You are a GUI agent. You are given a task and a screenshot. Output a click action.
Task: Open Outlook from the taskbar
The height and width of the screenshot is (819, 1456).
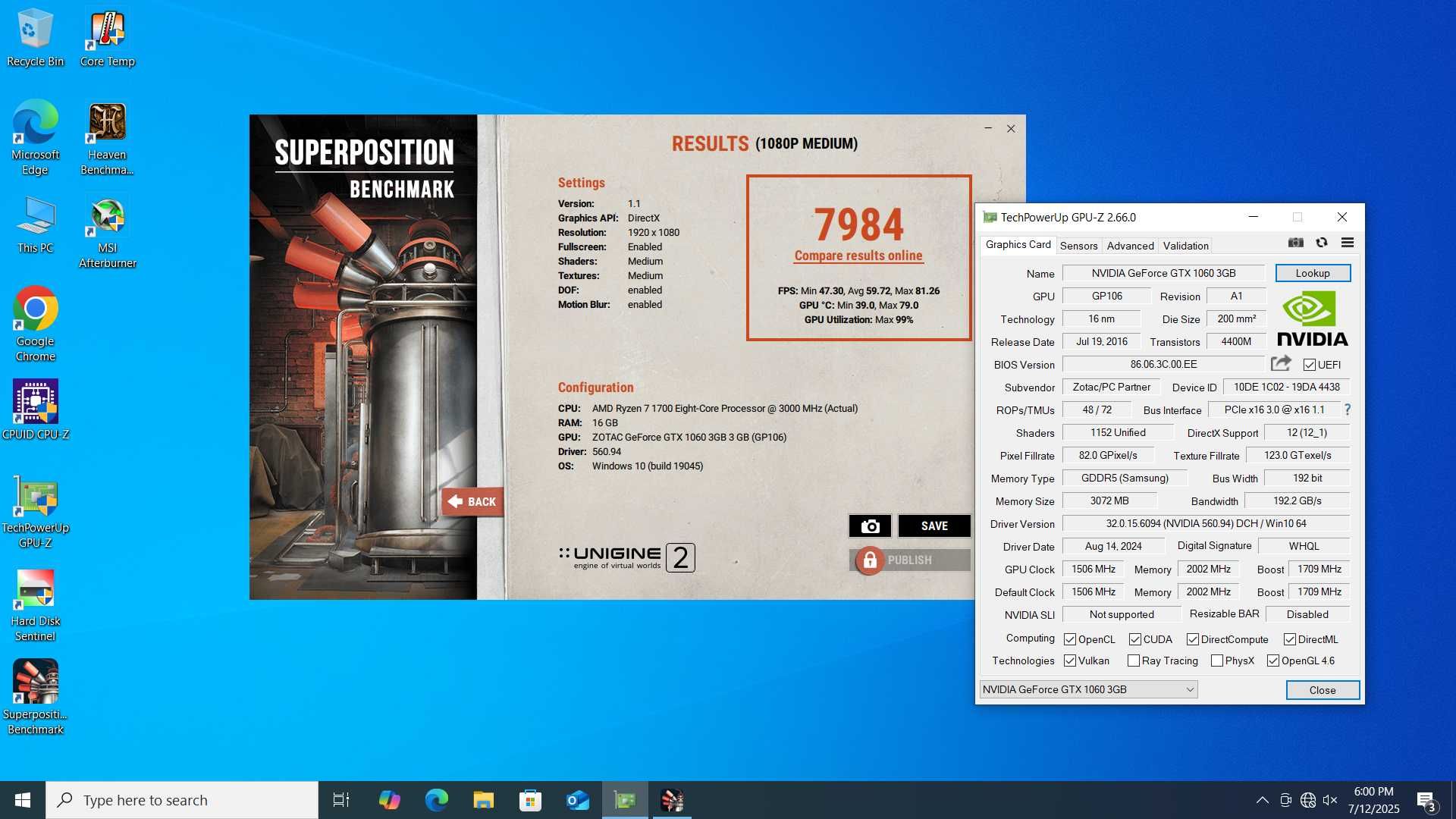[x=577, y=800]
